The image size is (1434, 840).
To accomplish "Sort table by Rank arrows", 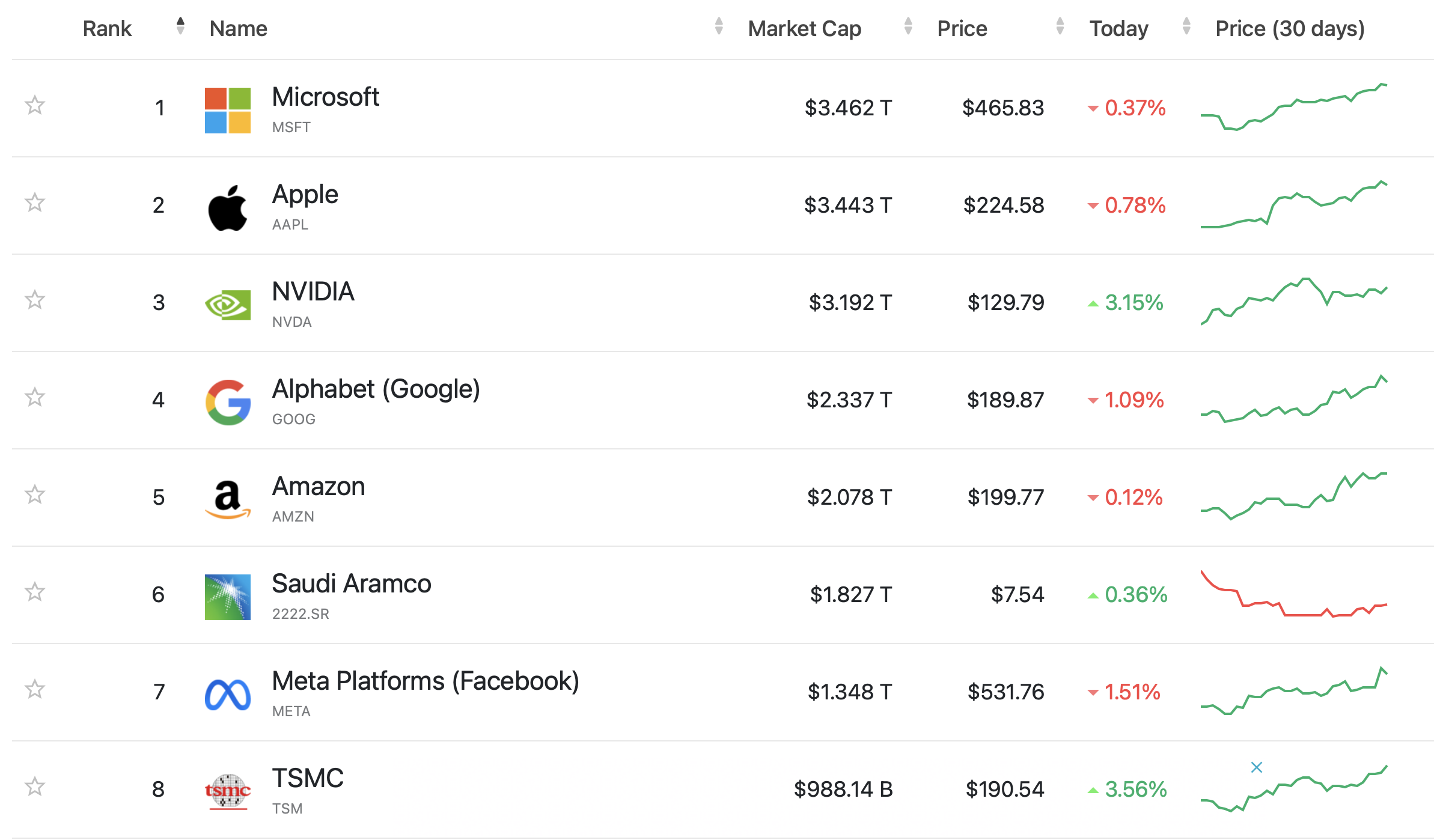I will [x=180, y=26].
